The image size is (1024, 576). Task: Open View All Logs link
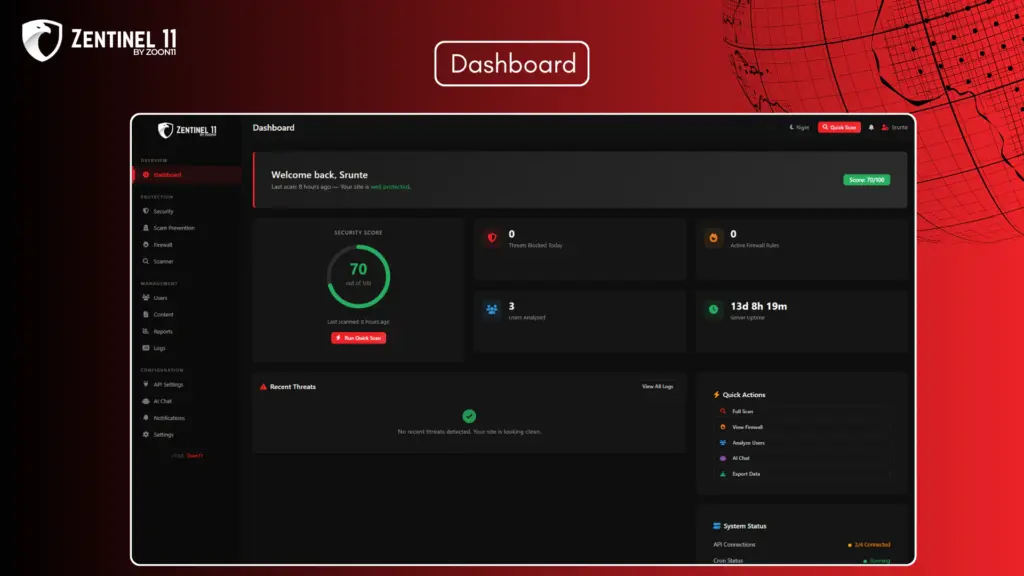click(657, 386)
